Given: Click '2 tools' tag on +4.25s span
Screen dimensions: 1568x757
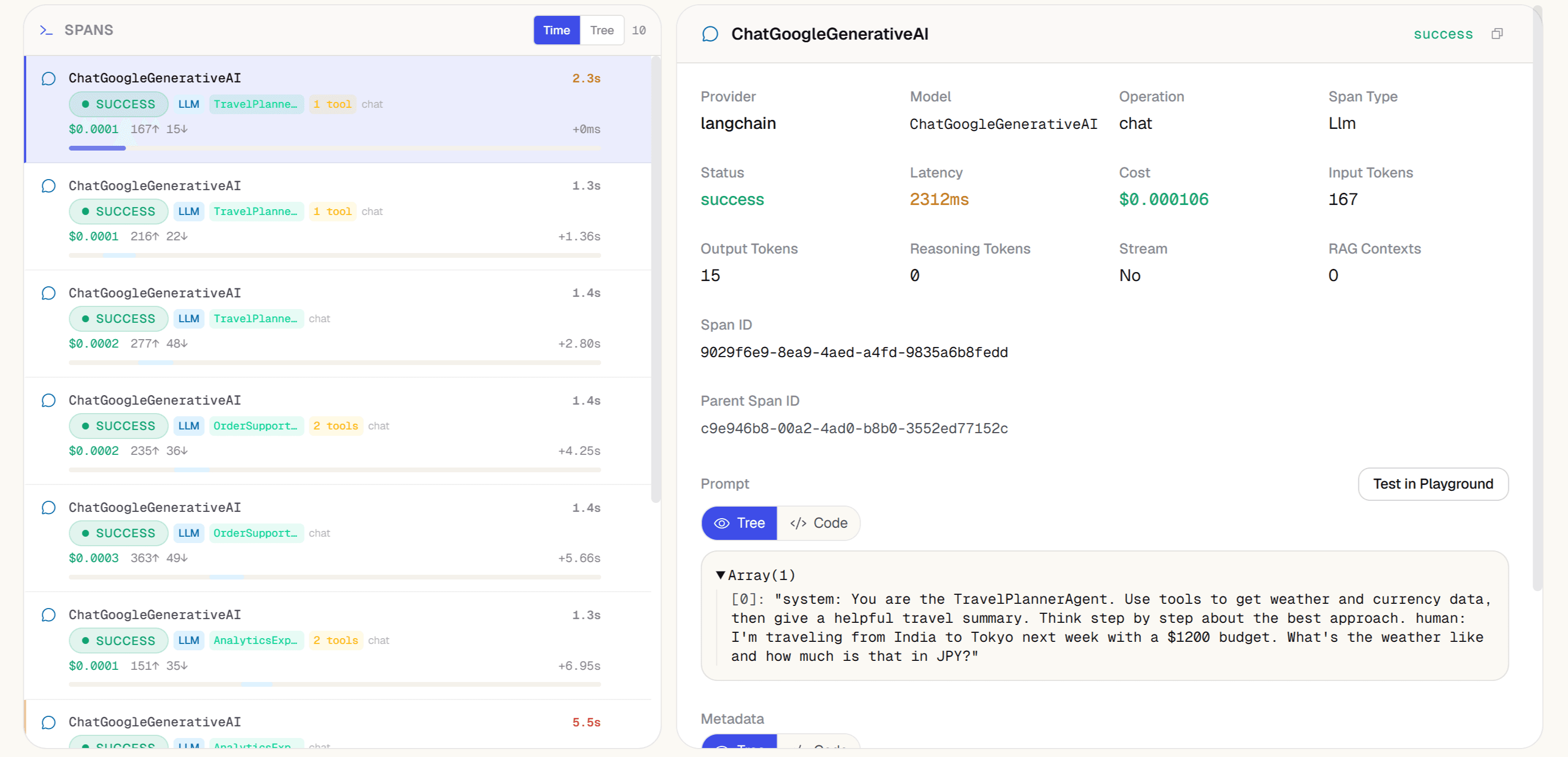Looking at the screenshot, I should tap(335, 426).
